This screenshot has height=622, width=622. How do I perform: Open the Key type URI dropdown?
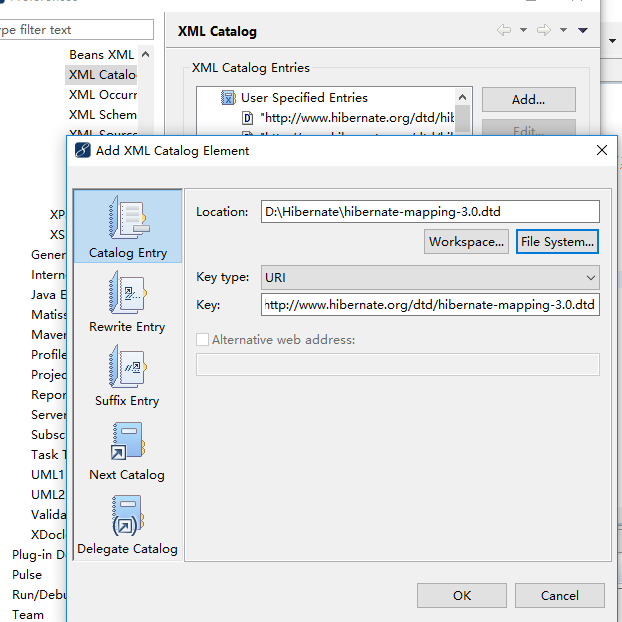tap(430, 277)
